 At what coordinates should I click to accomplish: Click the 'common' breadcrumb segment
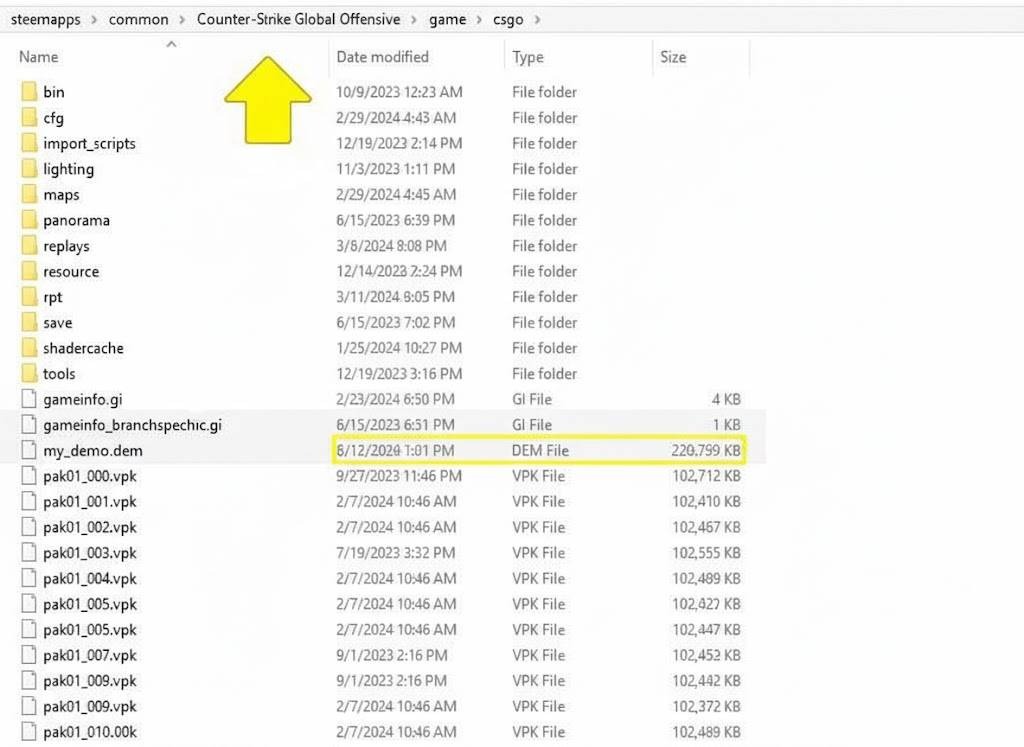[138, 19]
